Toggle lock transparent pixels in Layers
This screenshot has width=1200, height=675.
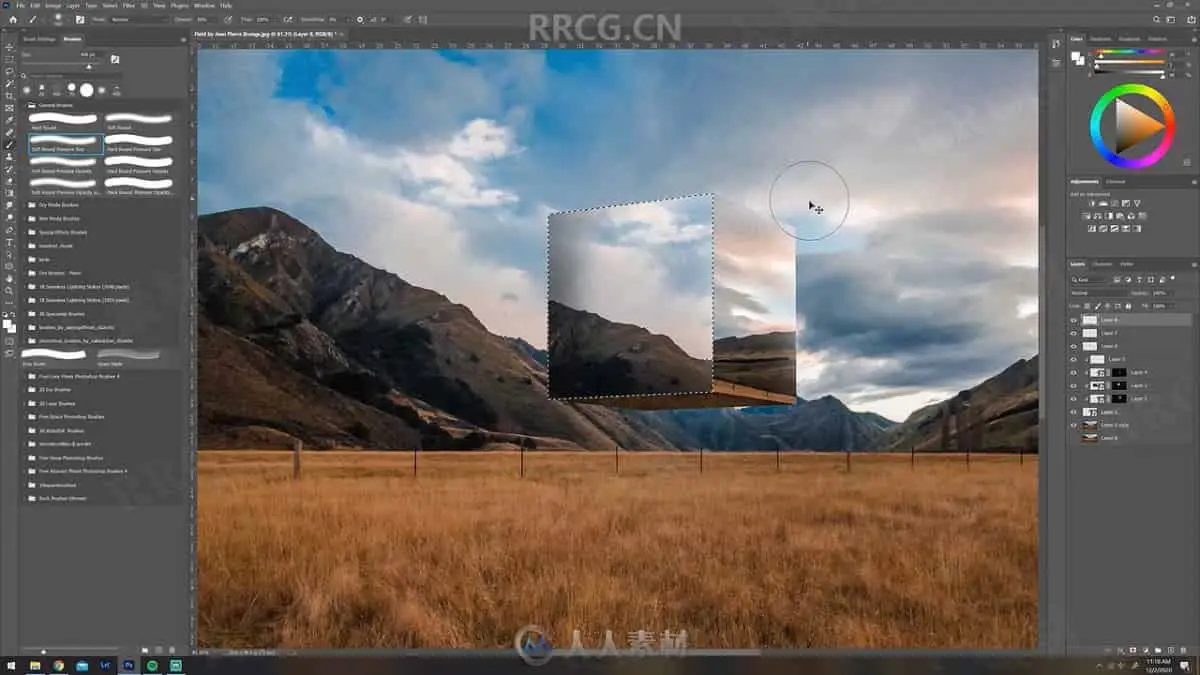1086,305
